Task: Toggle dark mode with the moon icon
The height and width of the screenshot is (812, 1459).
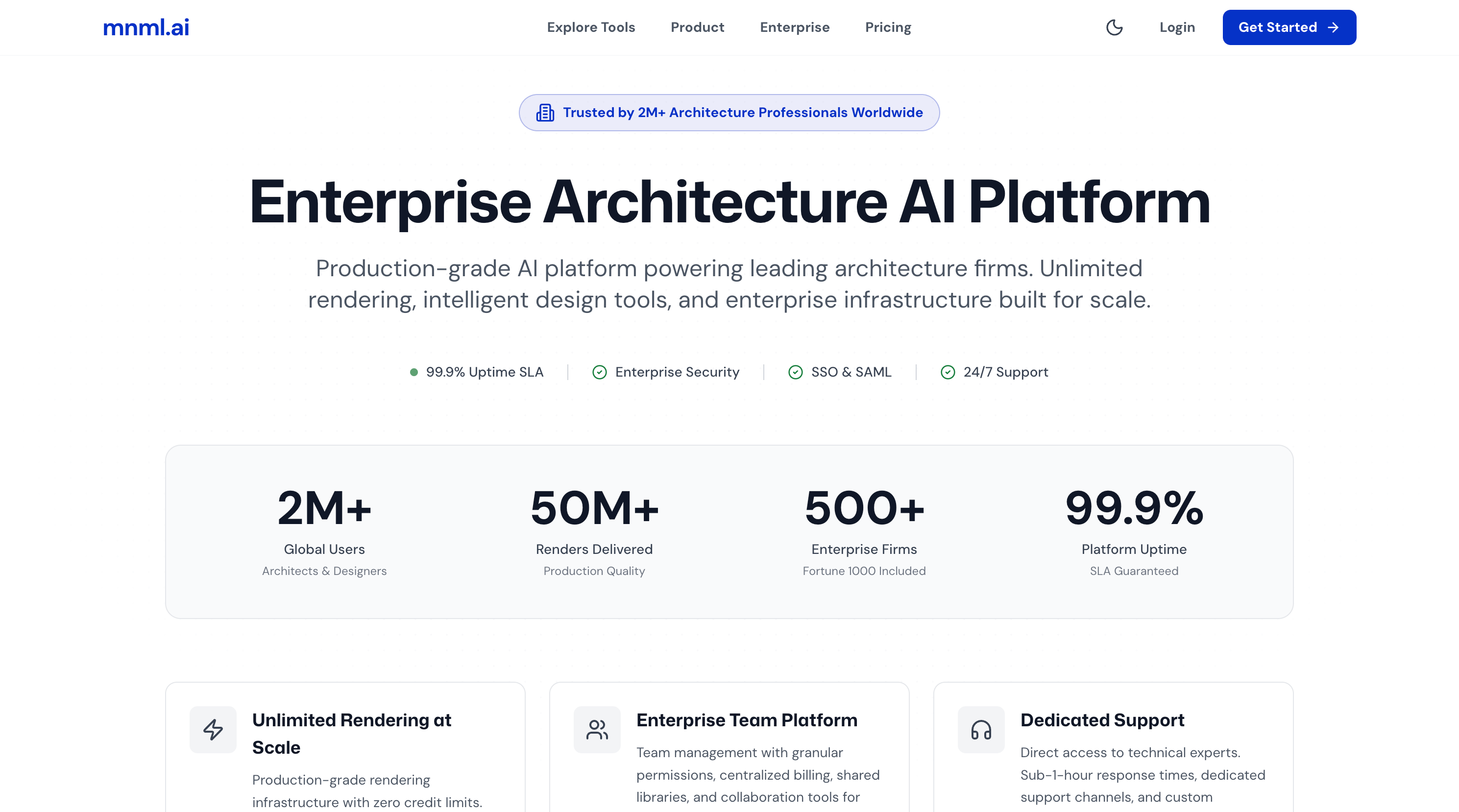Action: [1114, 27]
